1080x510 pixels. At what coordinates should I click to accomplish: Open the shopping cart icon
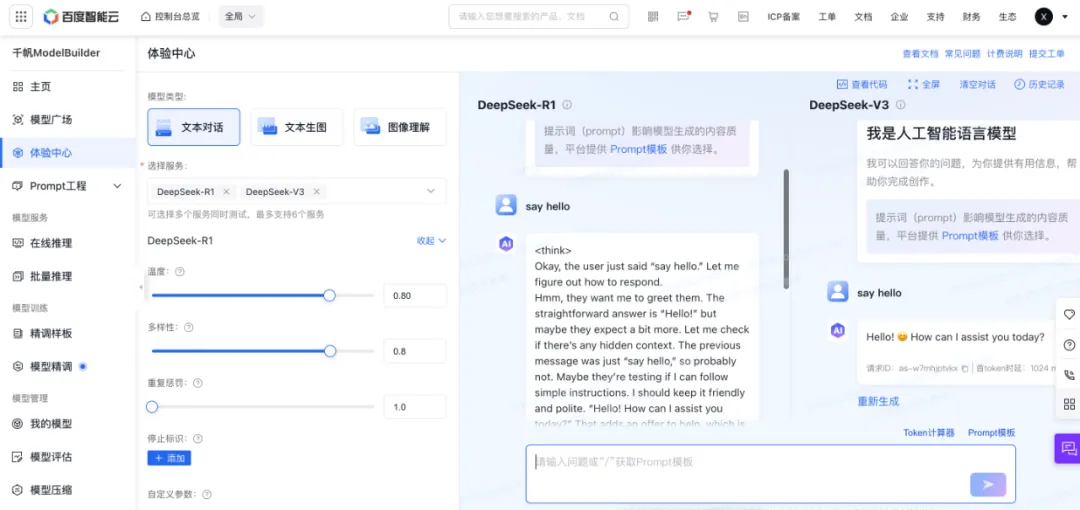tap(713, 17)
